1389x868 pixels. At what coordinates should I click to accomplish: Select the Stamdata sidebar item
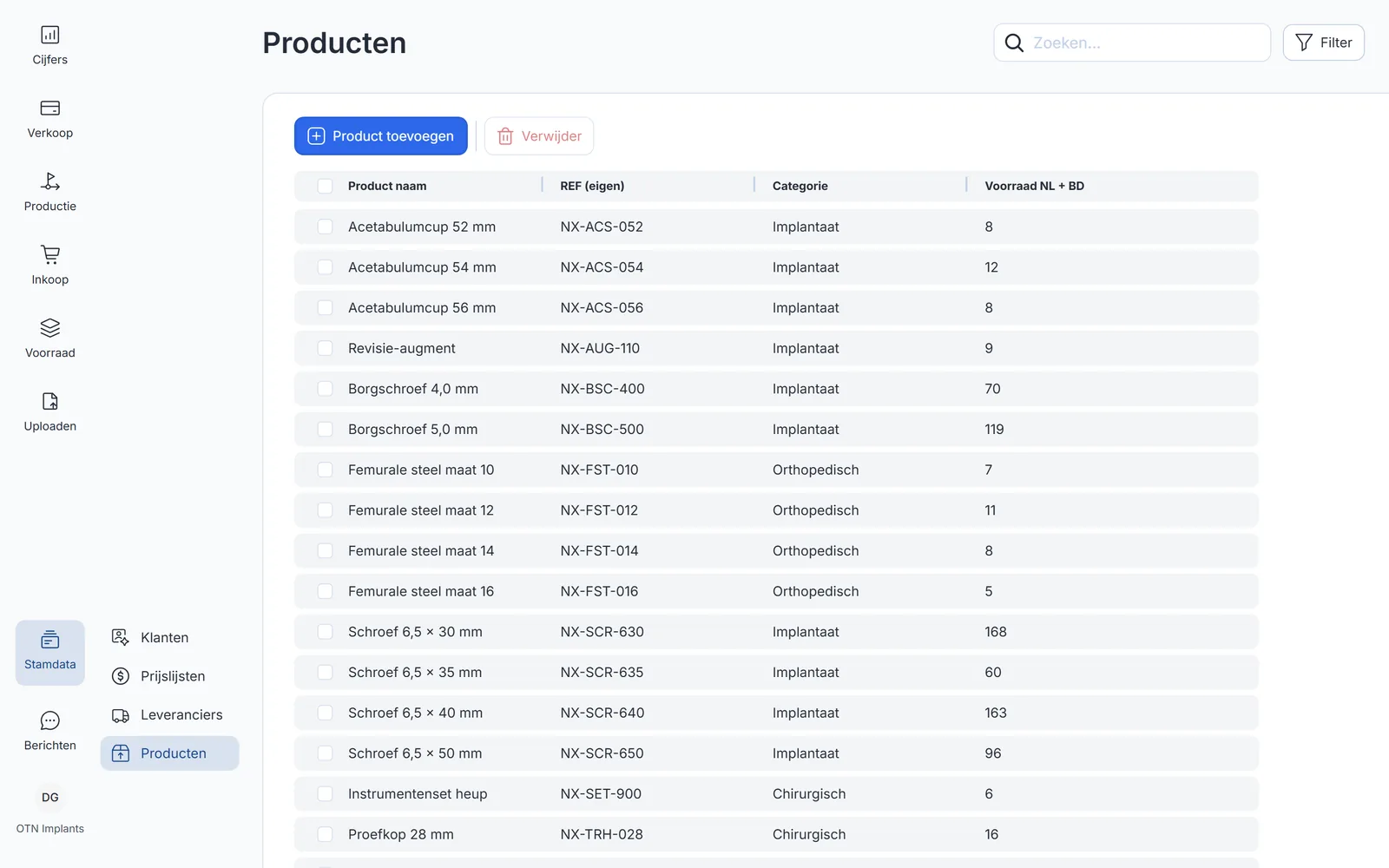(50, 653)
